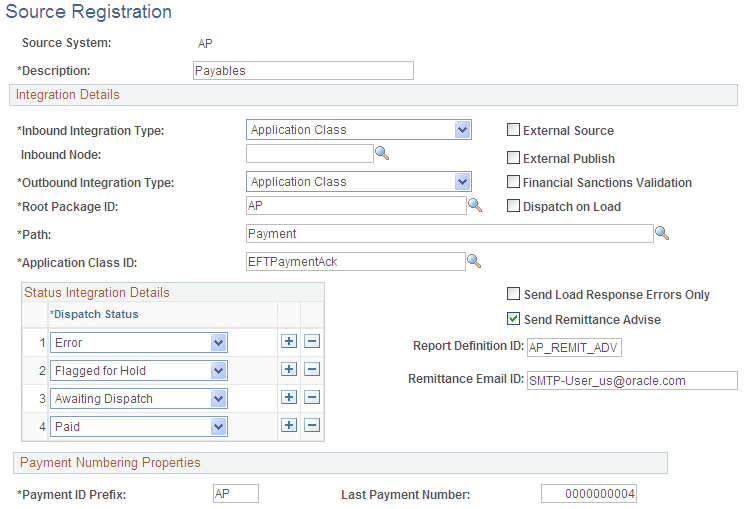
Task: Click the Path field showing Payment
Action: coord(450,233)
